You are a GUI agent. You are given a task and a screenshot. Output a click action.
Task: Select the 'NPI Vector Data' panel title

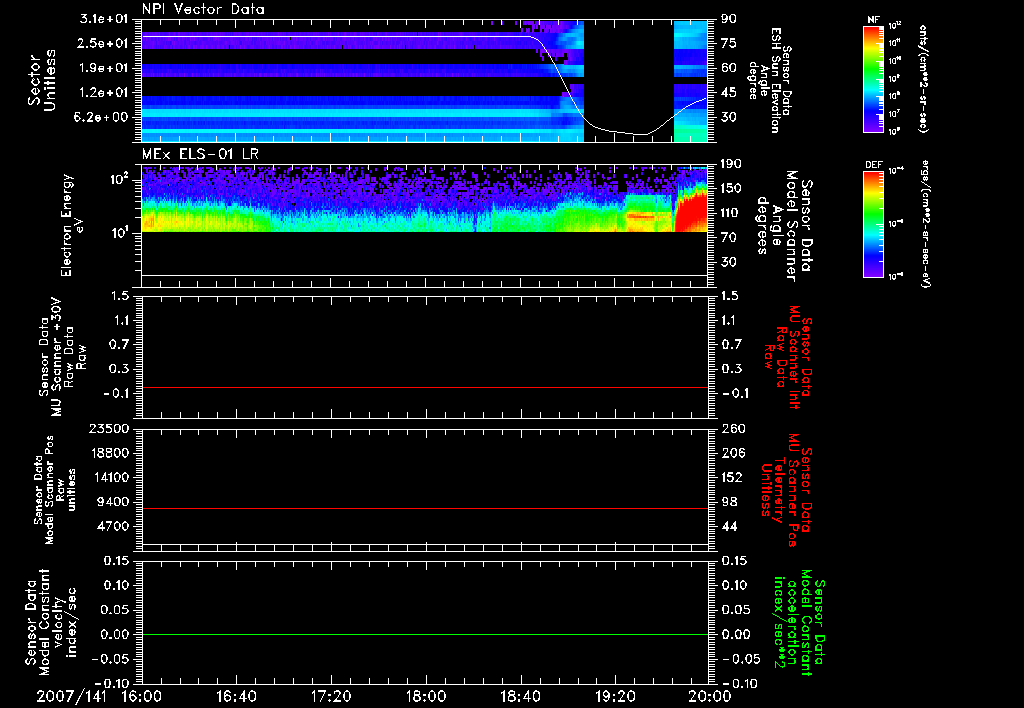coord(203,9)
